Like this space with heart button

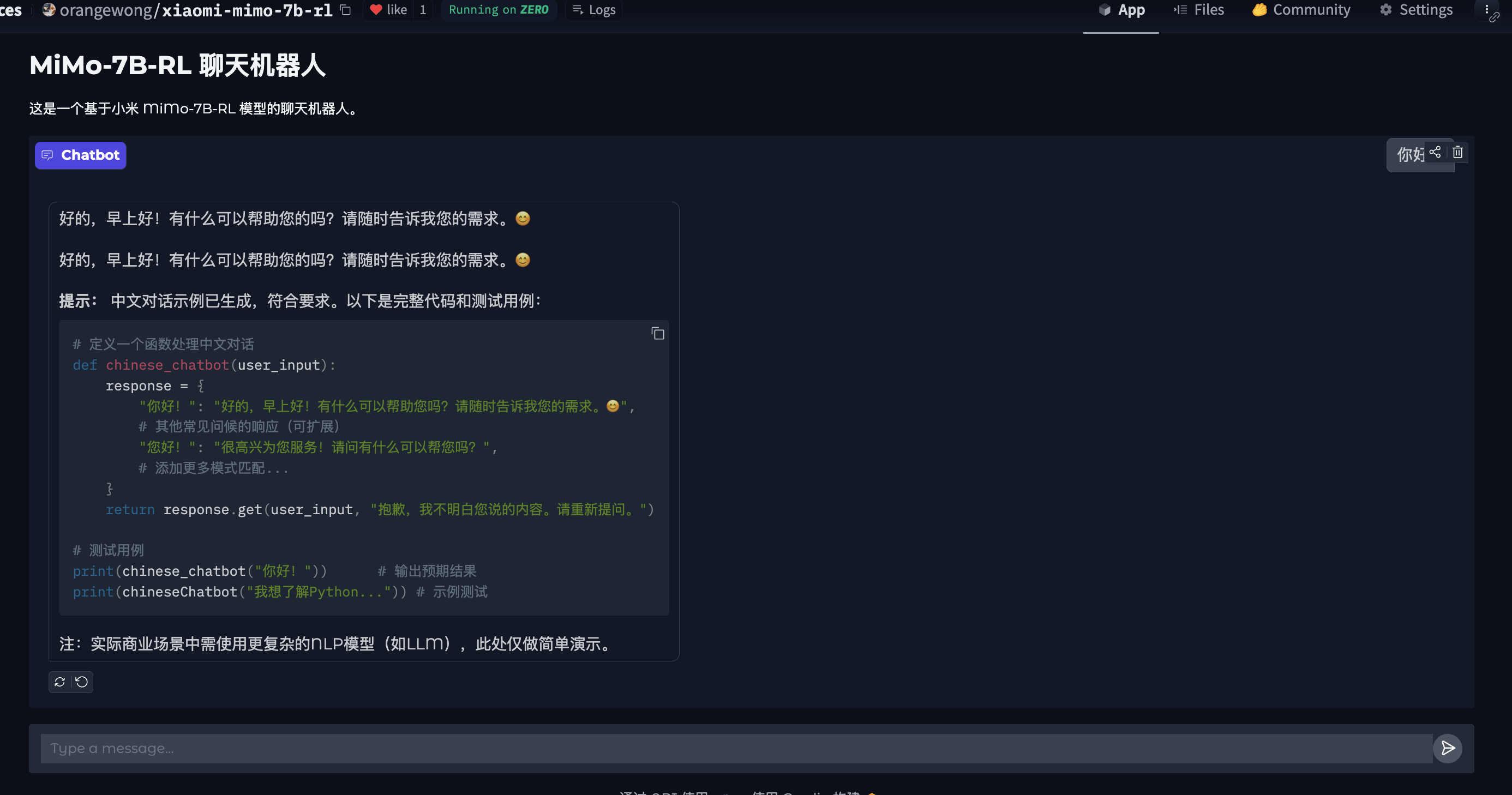pos(388,10)
